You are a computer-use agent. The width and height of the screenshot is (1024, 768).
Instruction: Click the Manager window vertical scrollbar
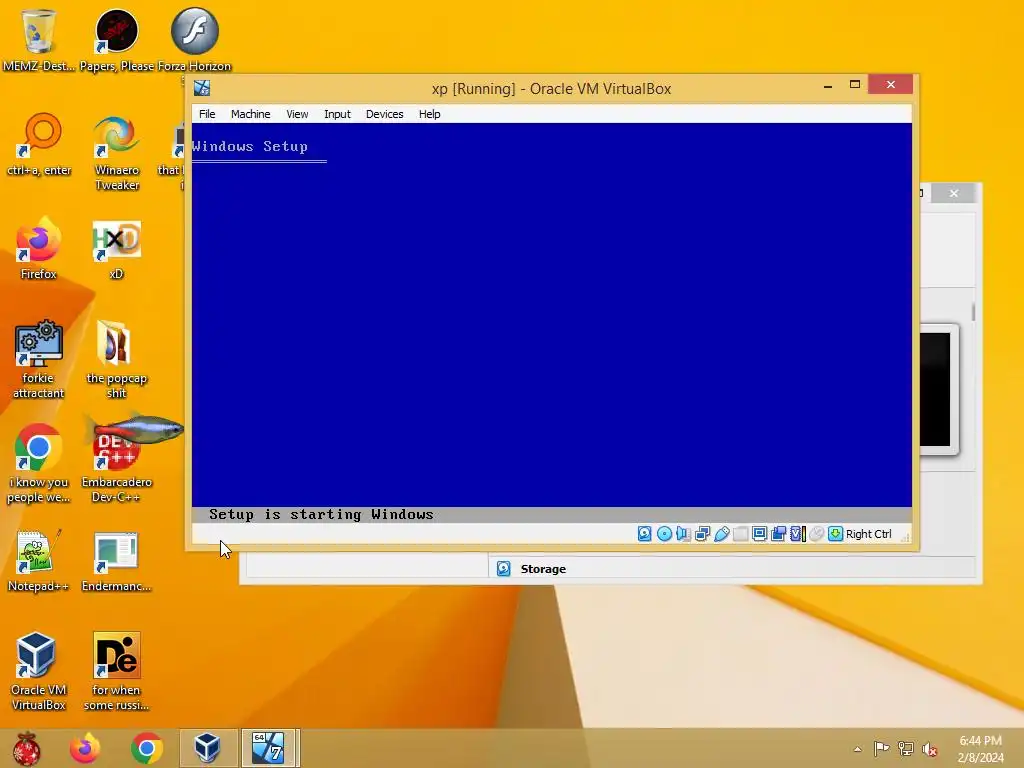coord(973,312)
